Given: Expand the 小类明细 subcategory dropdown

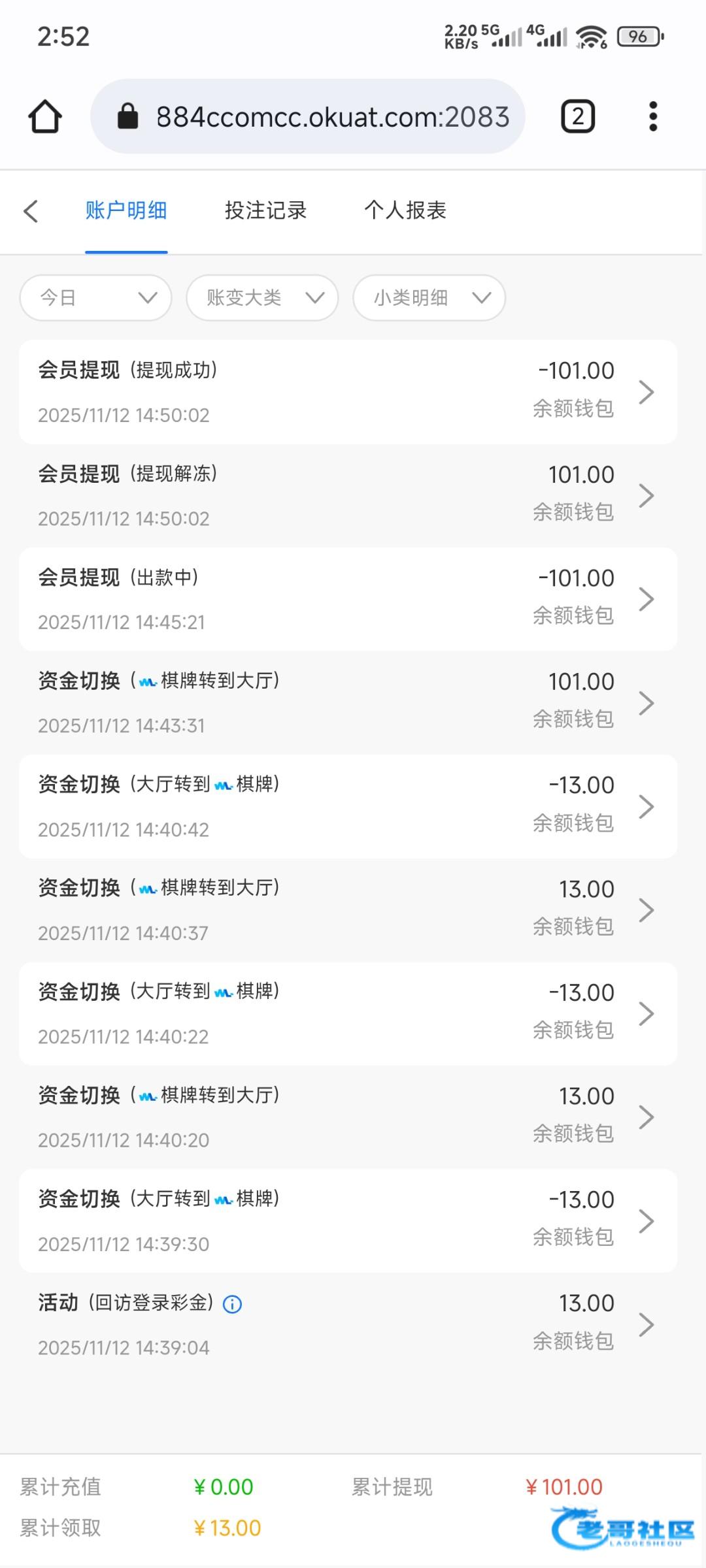Looking at the screenshot, I should click(429, 298).
